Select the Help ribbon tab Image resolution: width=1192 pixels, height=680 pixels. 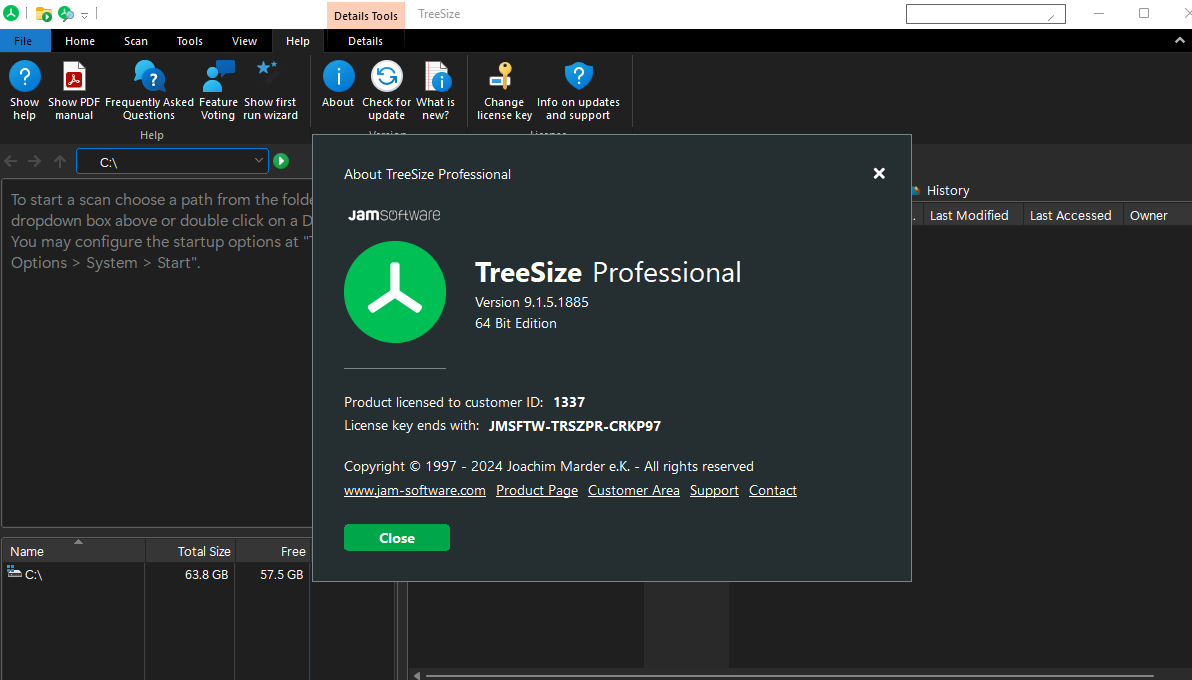click(297, 41)
